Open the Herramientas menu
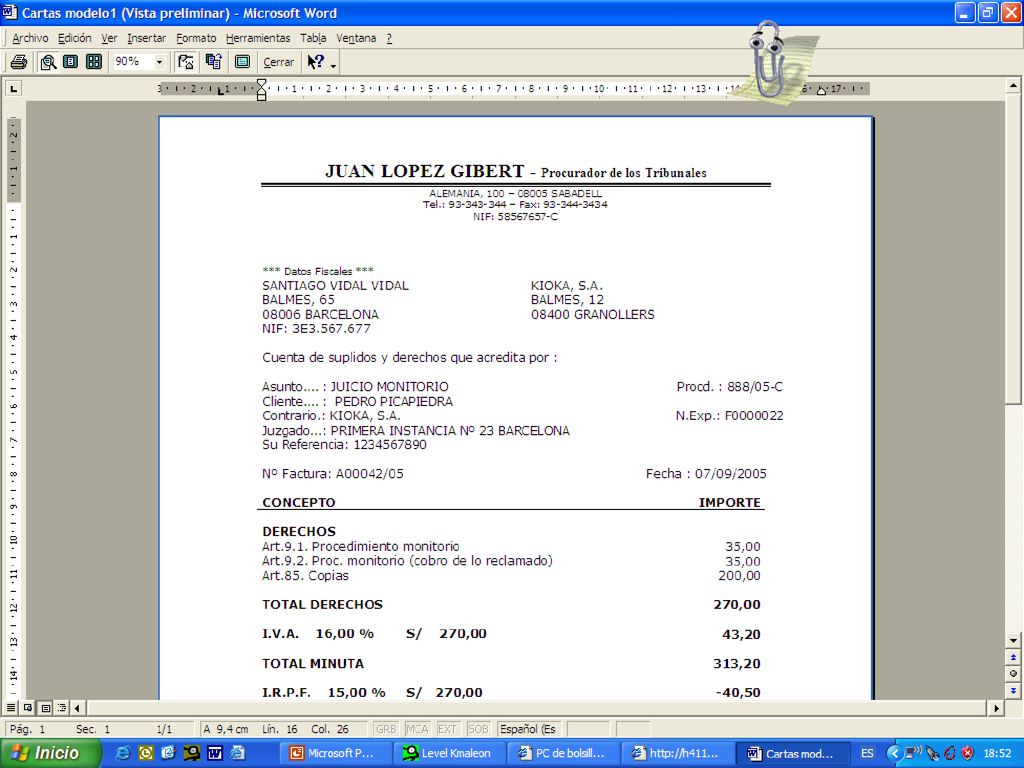The width and height of the screenshot is (1024, 768). click(x=258, y=38)
